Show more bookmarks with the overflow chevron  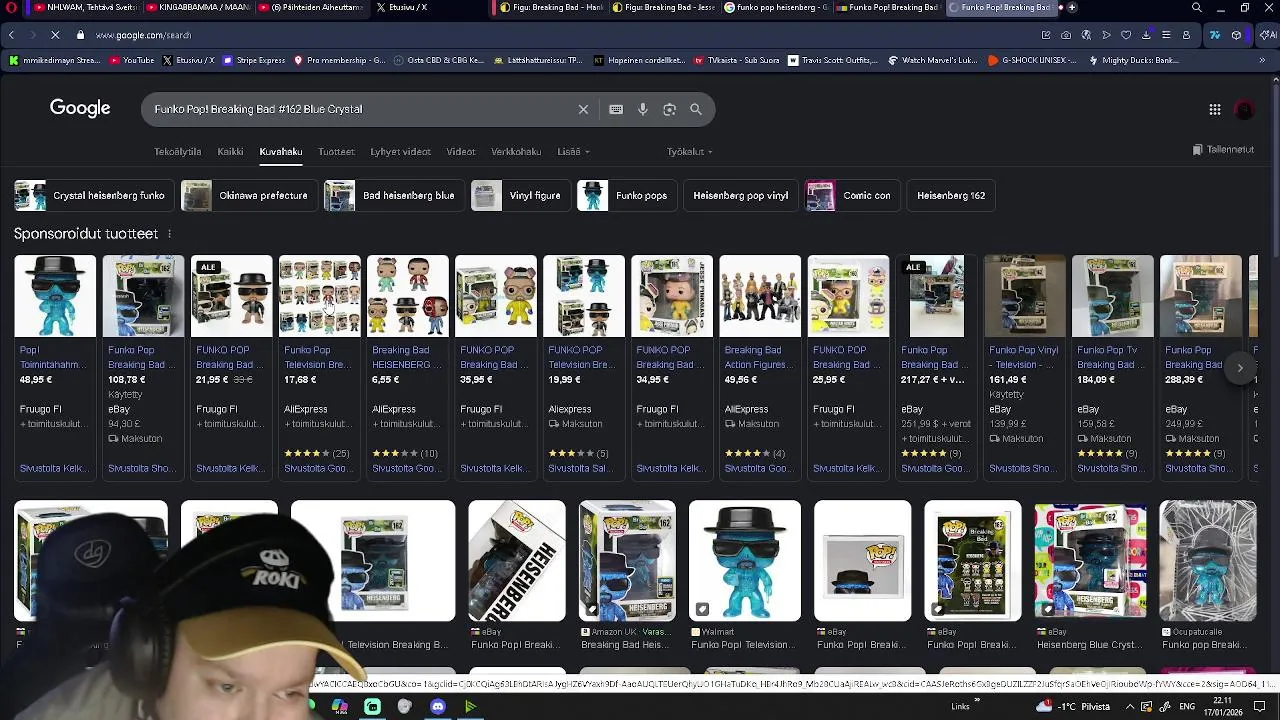1262,60
